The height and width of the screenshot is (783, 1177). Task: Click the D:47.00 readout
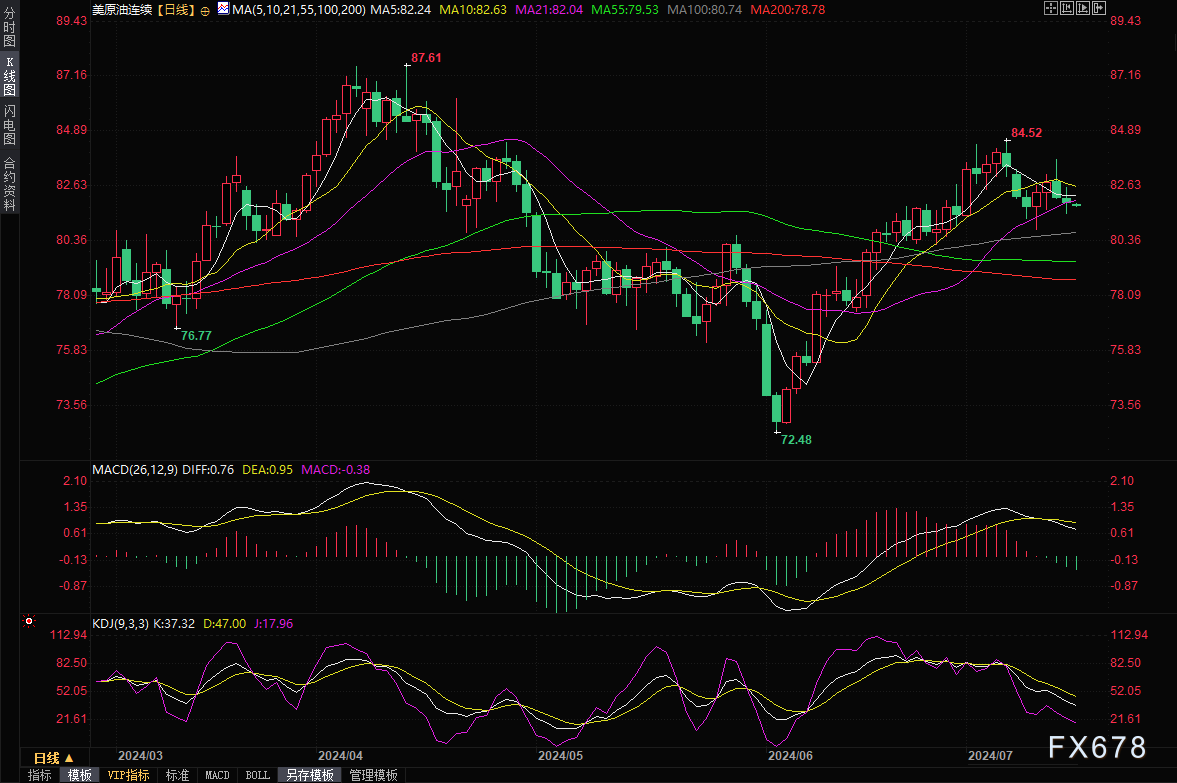click(x=224, y=624)
